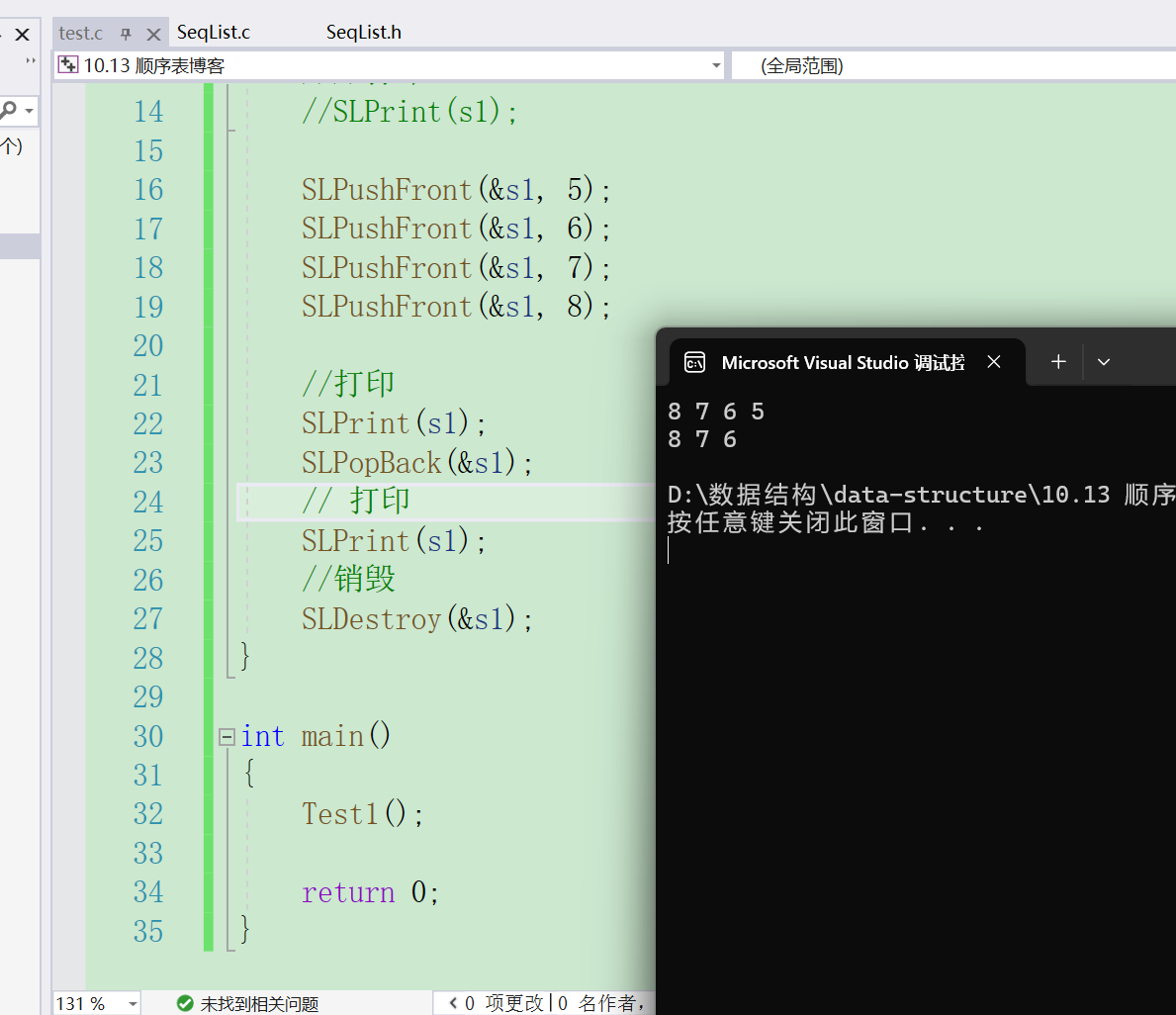Click the 0 项更改 changes indicator

[504, 1003]
